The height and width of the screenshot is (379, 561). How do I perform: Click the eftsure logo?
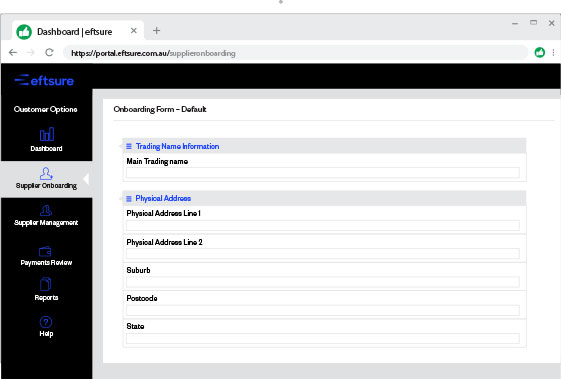(x=44, y=80)
